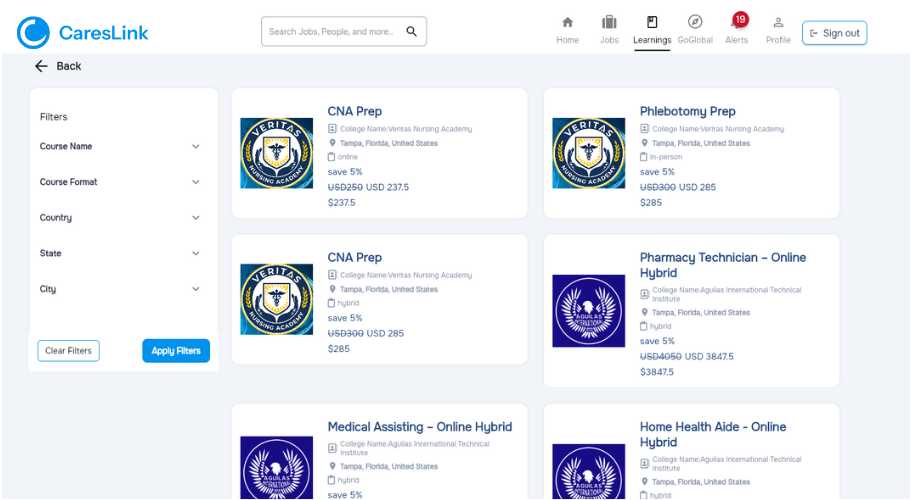Click the Back arrow icon

click(41, 66)
